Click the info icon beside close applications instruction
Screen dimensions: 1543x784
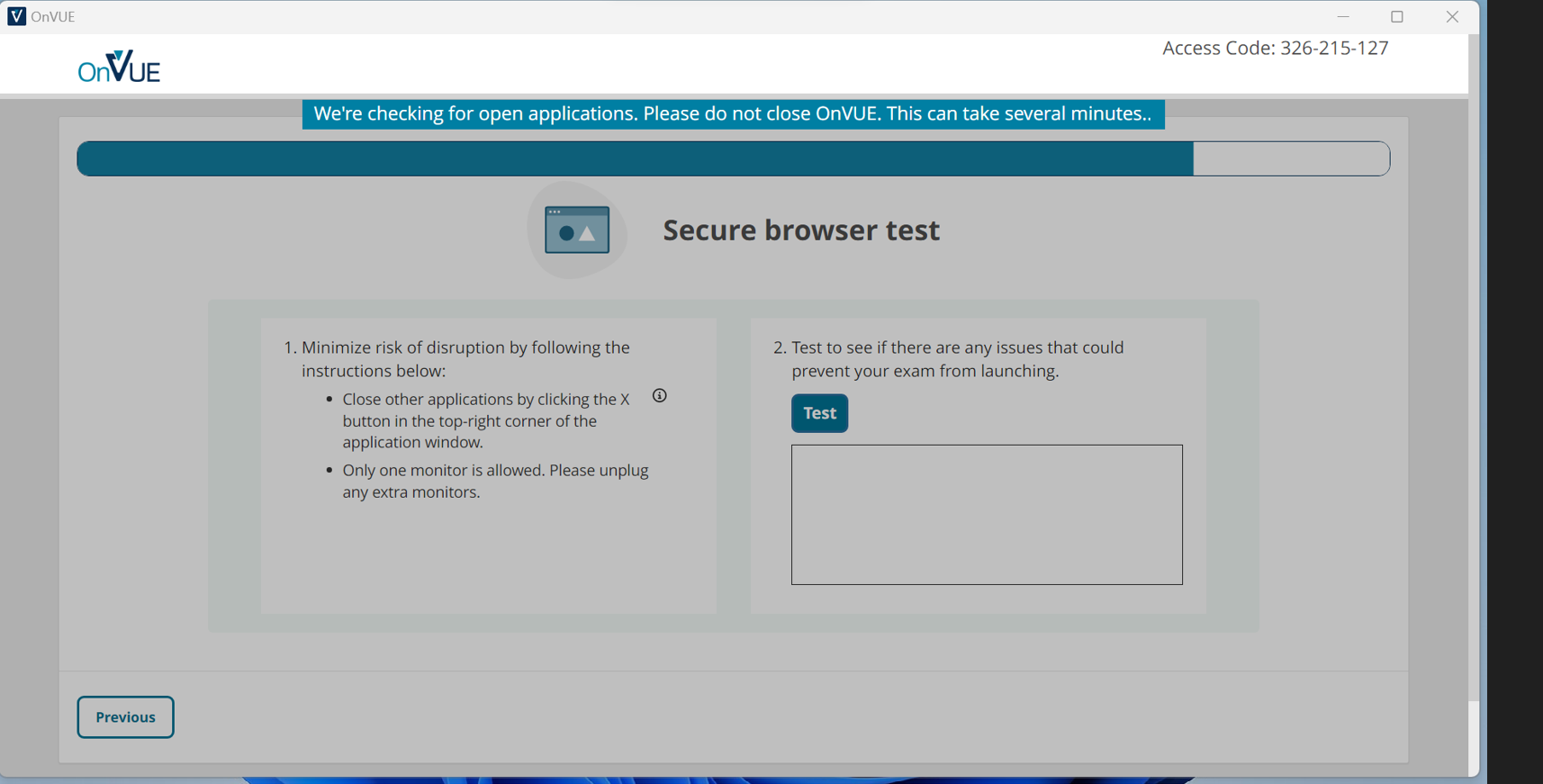[x=660, y=396]
